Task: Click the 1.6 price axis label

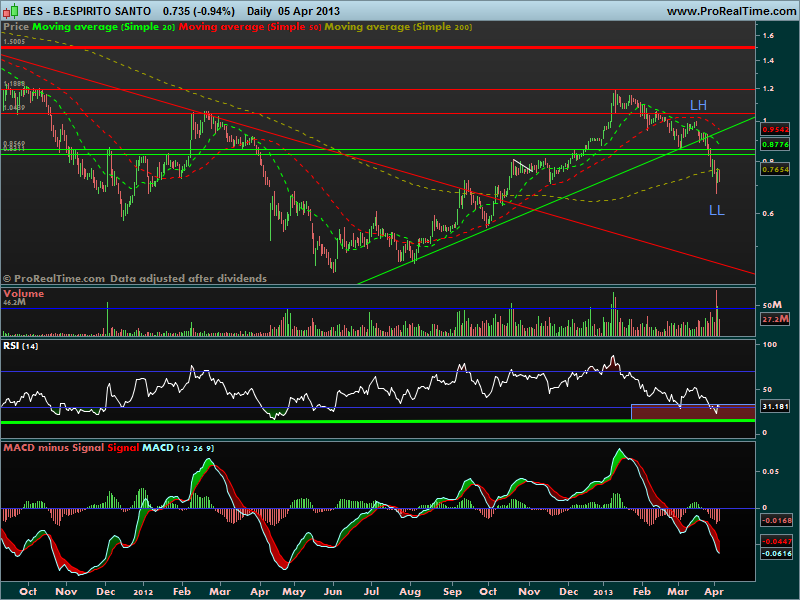Action: point(768,35)
